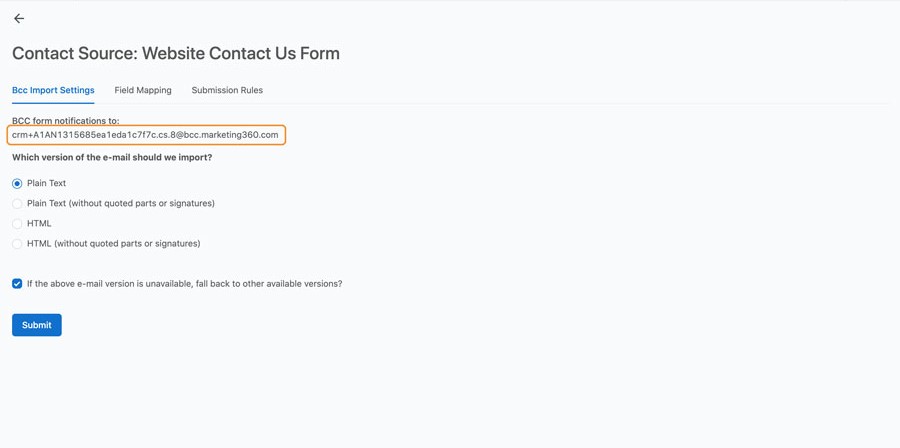Select the Plain Text radio button

(17, 184)
